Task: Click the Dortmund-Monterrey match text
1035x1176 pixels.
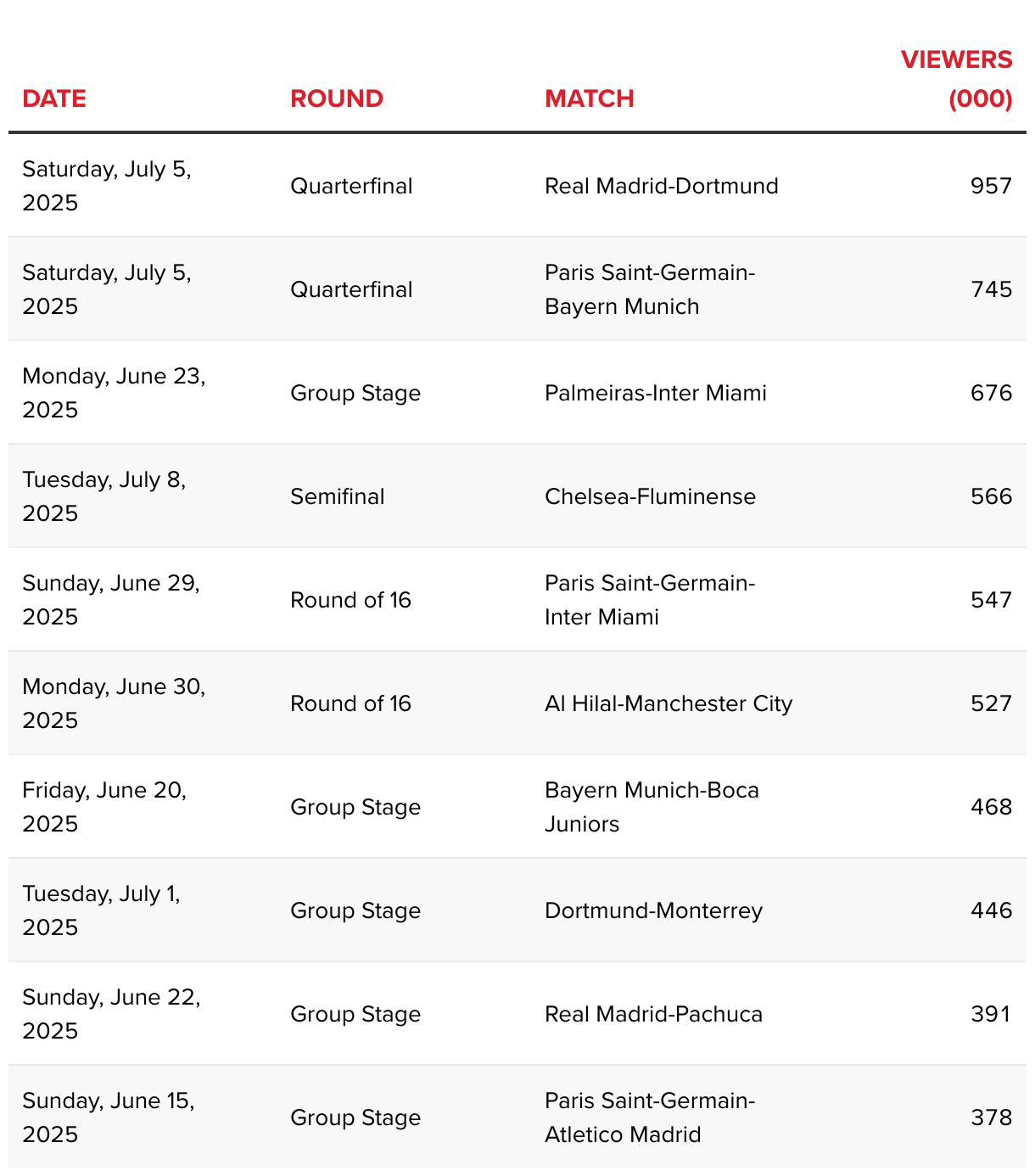Action: point(653,910)
